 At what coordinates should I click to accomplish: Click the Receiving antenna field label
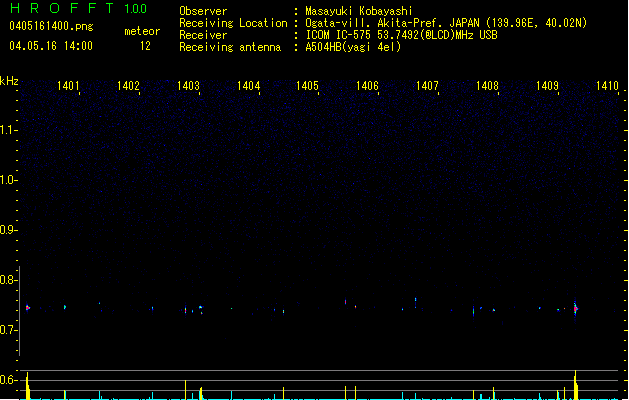click(x=230, y=47)
